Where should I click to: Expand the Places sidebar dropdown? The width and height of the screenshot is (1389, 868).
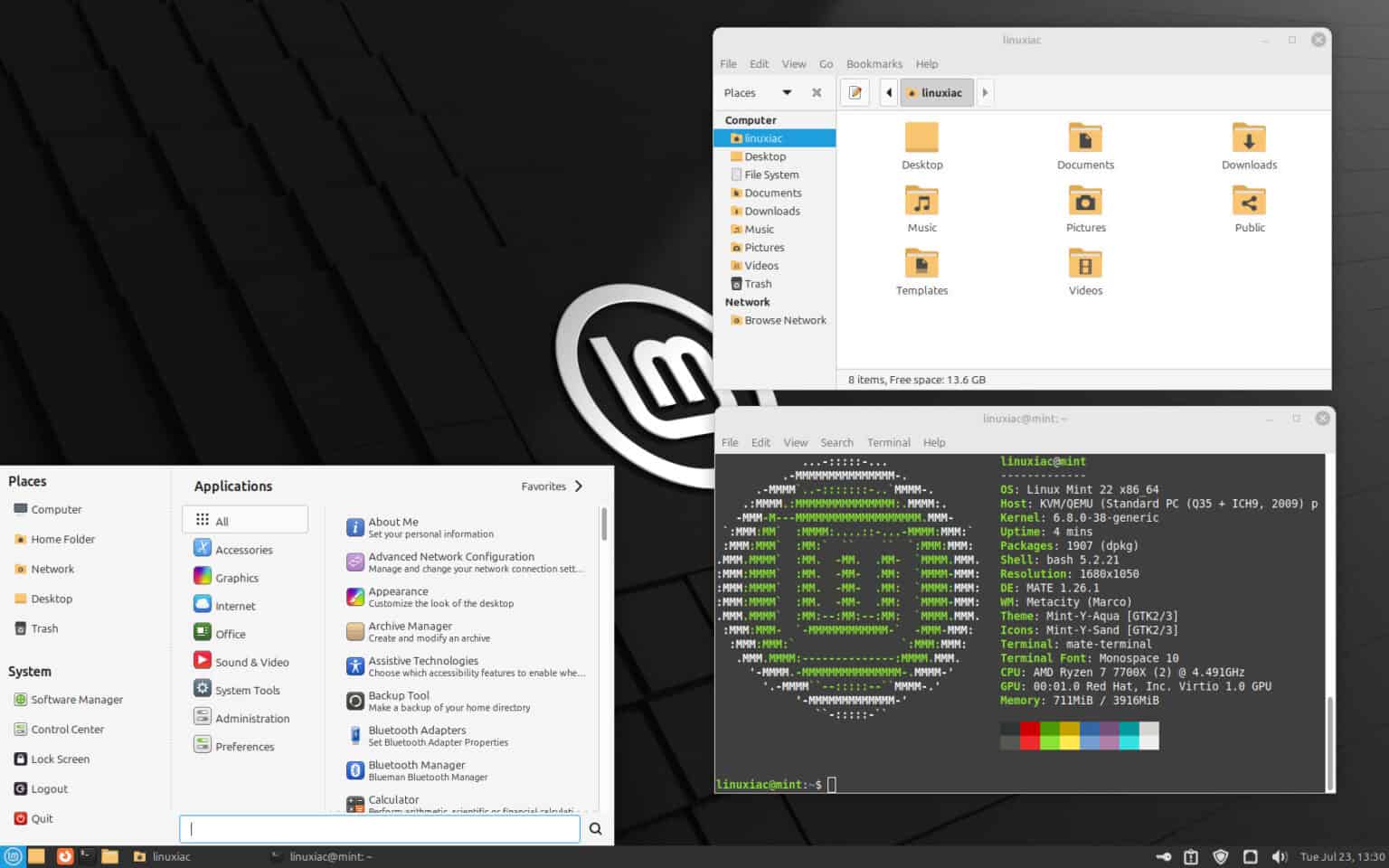(787, 93)
